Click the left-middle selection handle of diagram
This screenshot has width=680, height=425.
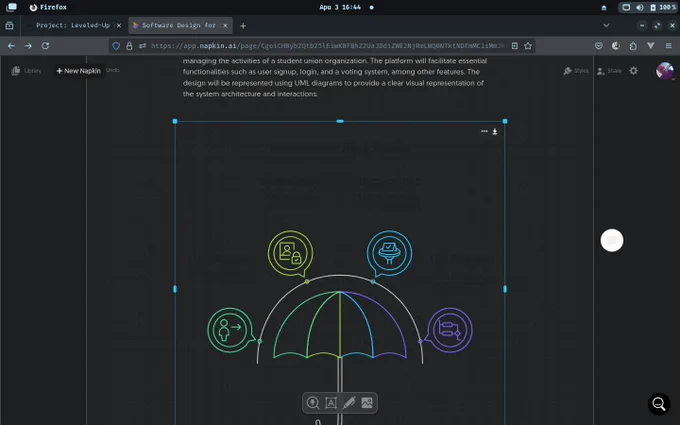(x=175, y=289)
